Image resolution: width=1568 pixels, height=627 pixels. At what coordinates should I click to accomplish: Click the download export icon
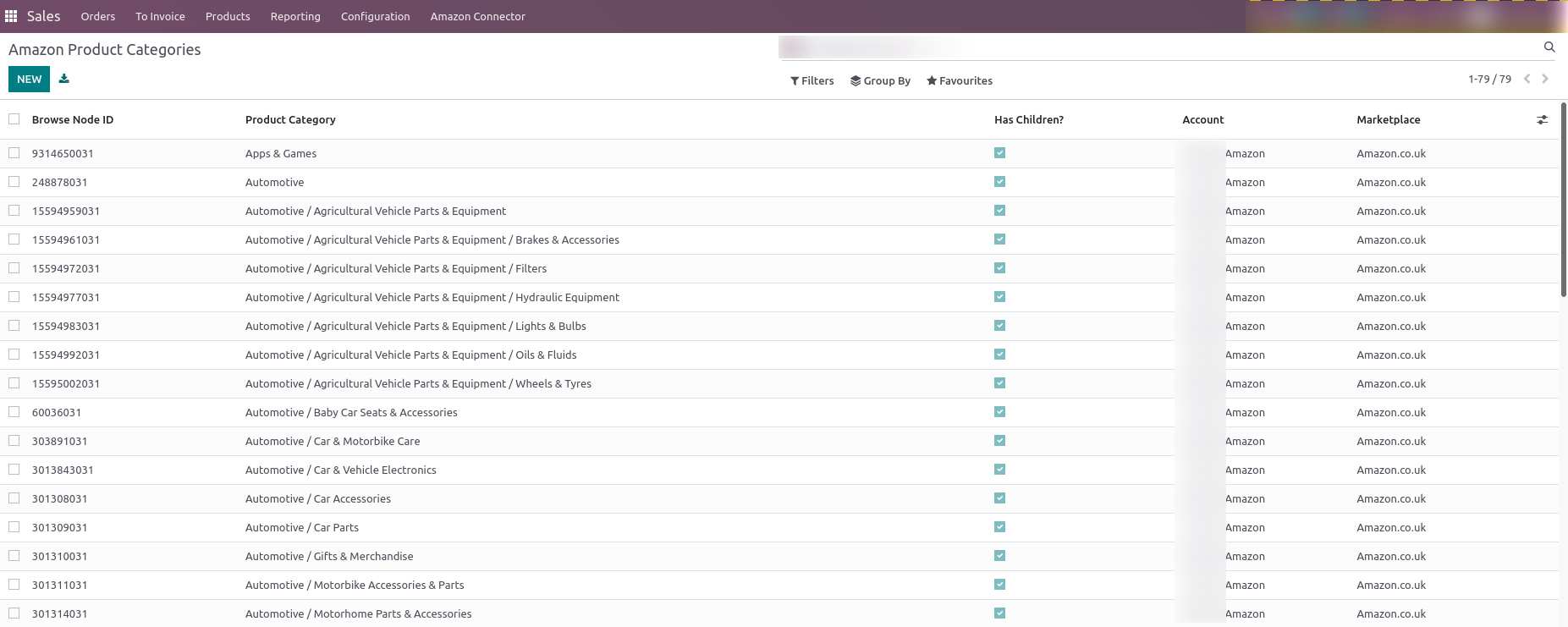point(64,79)
